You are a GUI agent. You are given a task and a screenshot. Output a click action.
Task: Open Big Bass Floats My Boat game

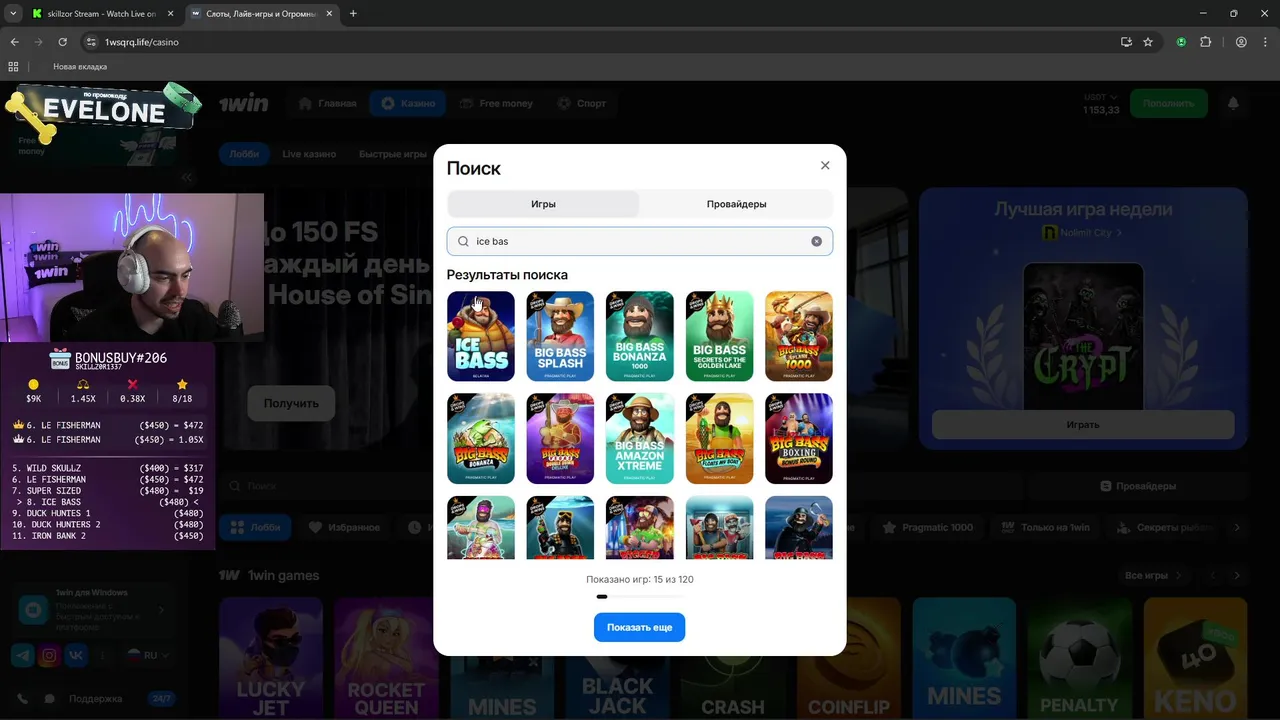point(719,438)
